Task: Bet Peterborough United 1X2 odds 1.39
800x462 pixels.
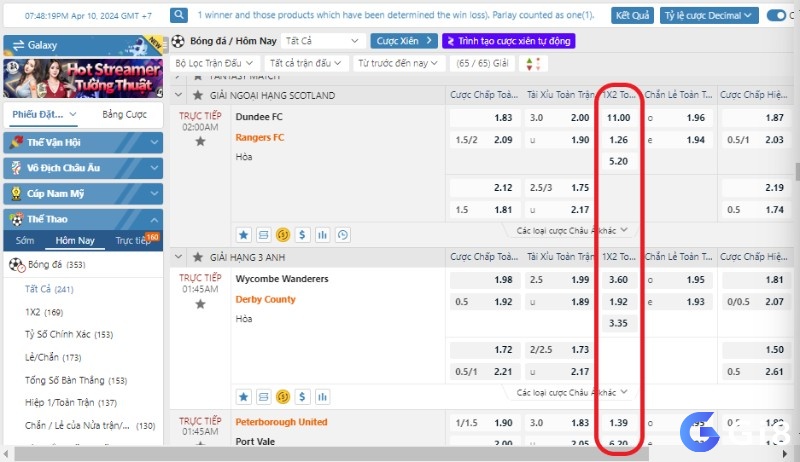Action: point(618,423)
